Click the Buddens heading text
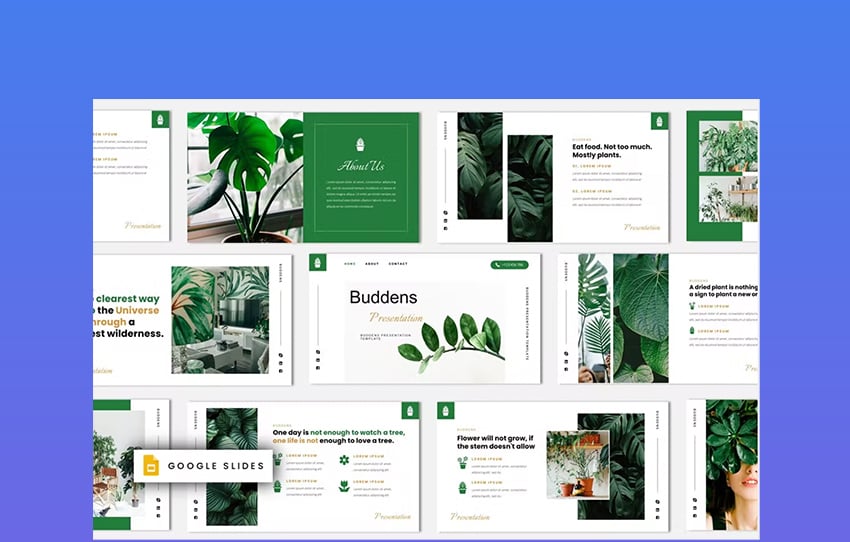Viewport: 850px width, 542px height. point(383,297)
